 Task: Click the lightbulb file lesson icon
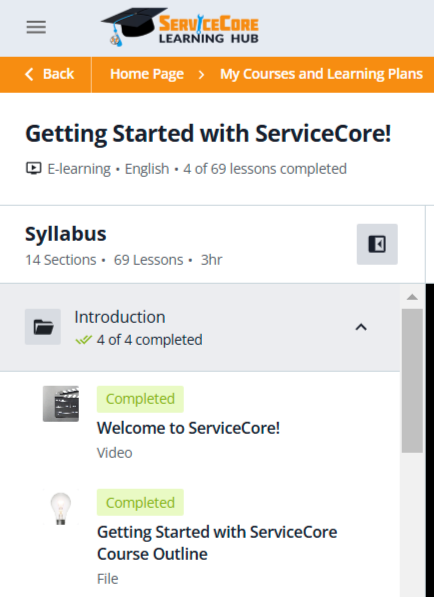pos(61,508)
